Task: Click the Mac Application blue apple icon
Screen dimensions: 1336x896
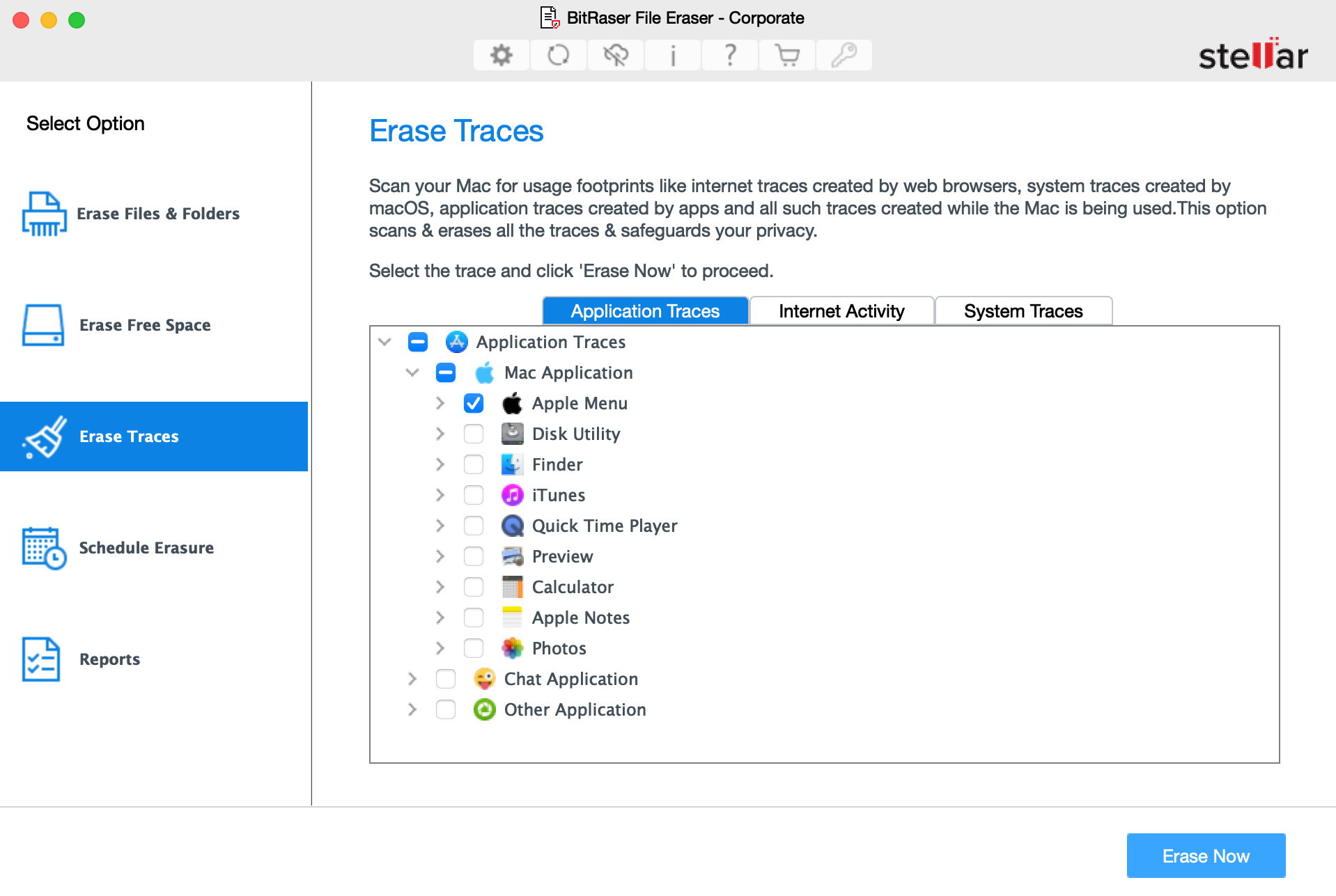Action: pyautogui.click(x=484, y=372)
